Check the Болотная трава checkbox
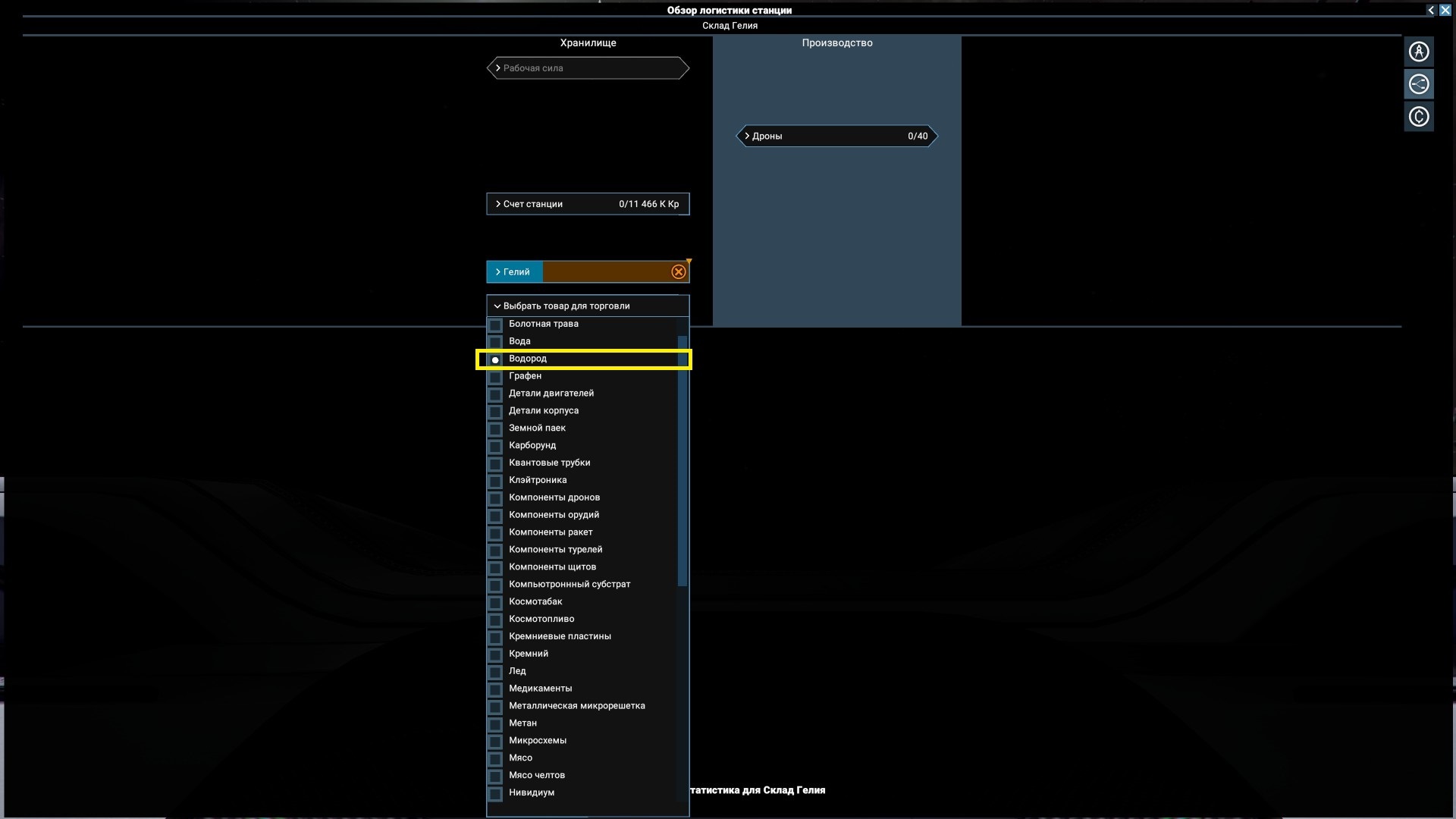This screenshot has width=1456, height=819. point(495,325)
